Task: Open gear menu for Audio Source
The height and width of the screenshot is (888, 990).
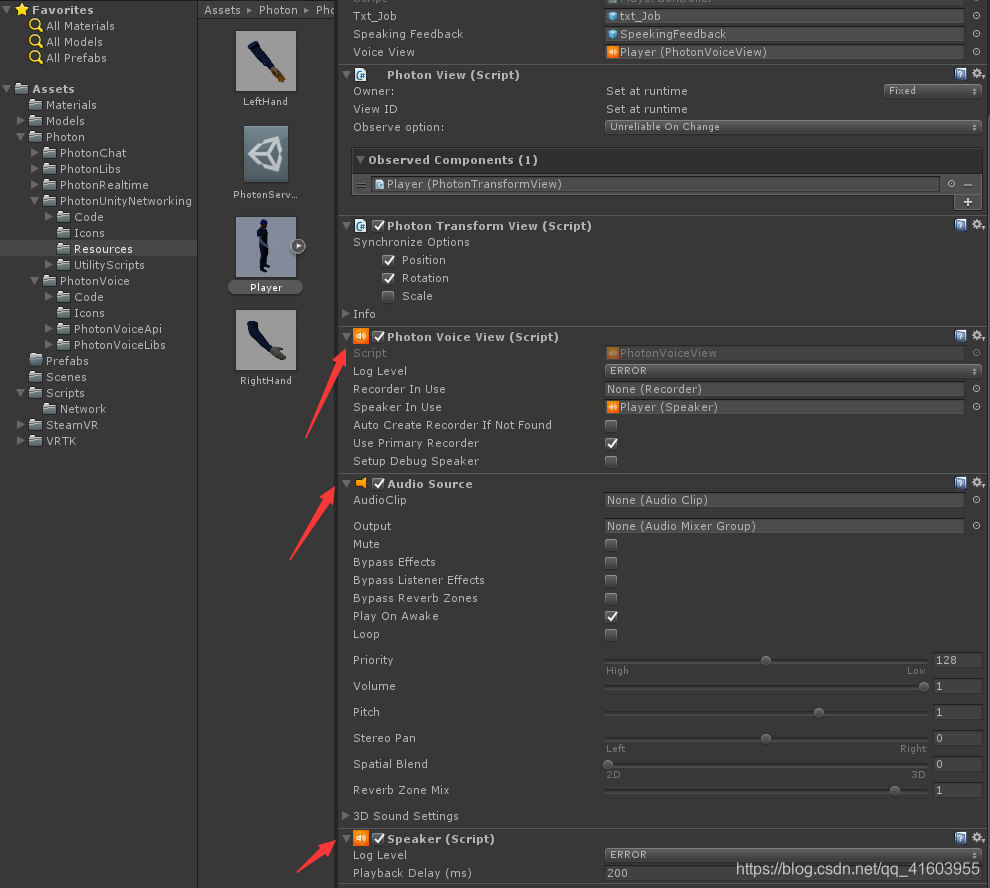Action: click(x=978, y=483)
